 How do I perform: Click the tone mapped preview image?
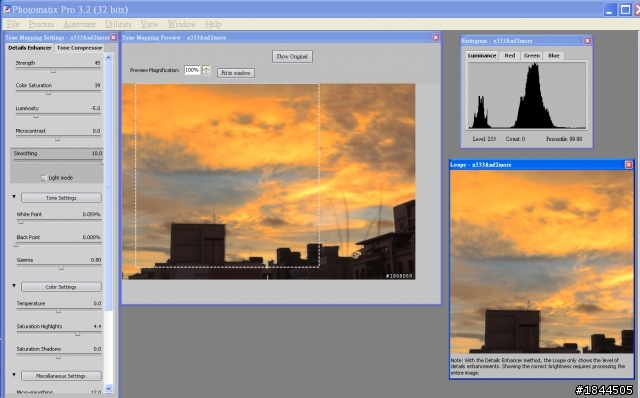coord(269,182)
